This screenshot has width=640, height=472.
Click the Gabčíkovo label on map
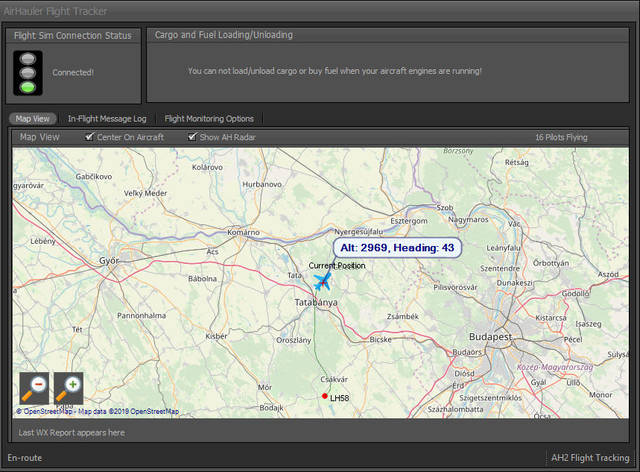tap(93, 176)
